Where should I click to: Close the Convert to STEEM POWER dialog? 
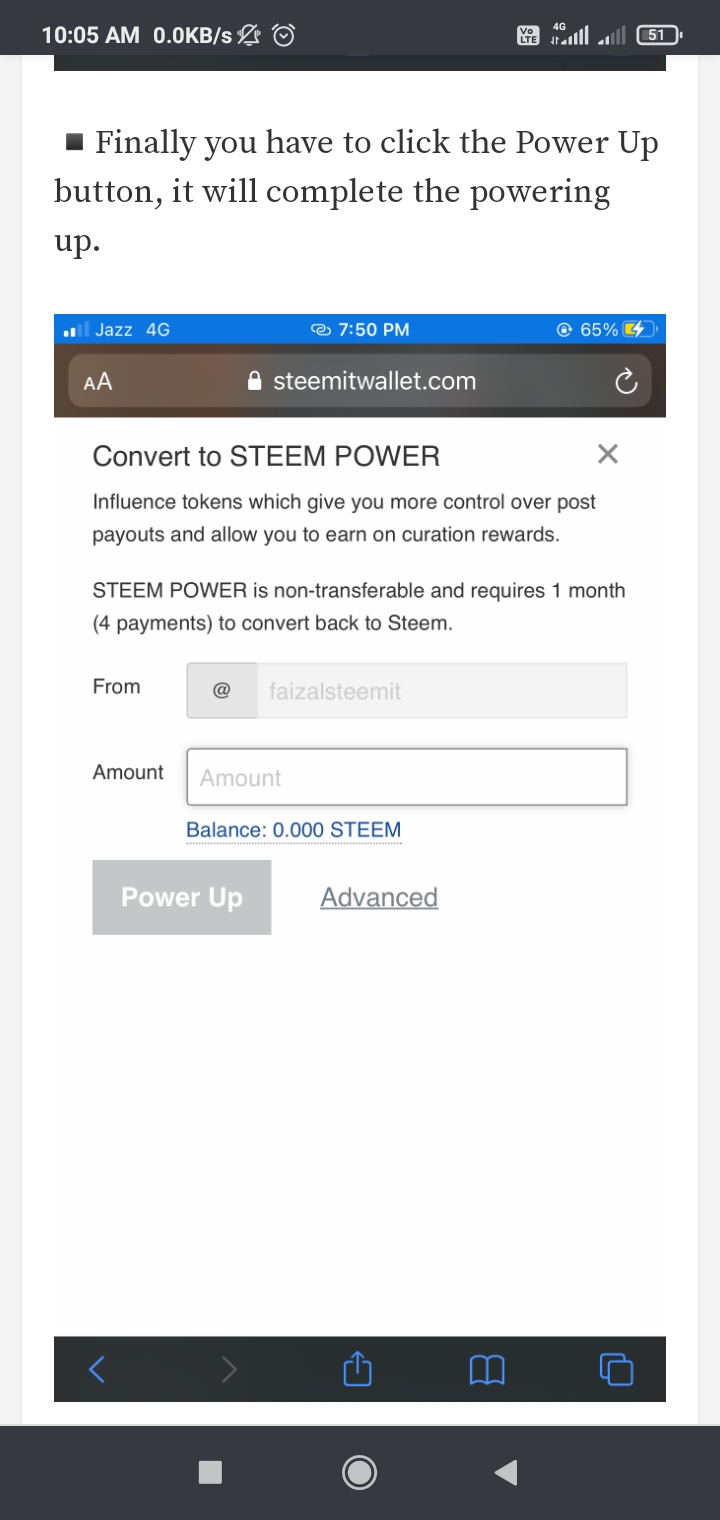(x=607, y=455)
